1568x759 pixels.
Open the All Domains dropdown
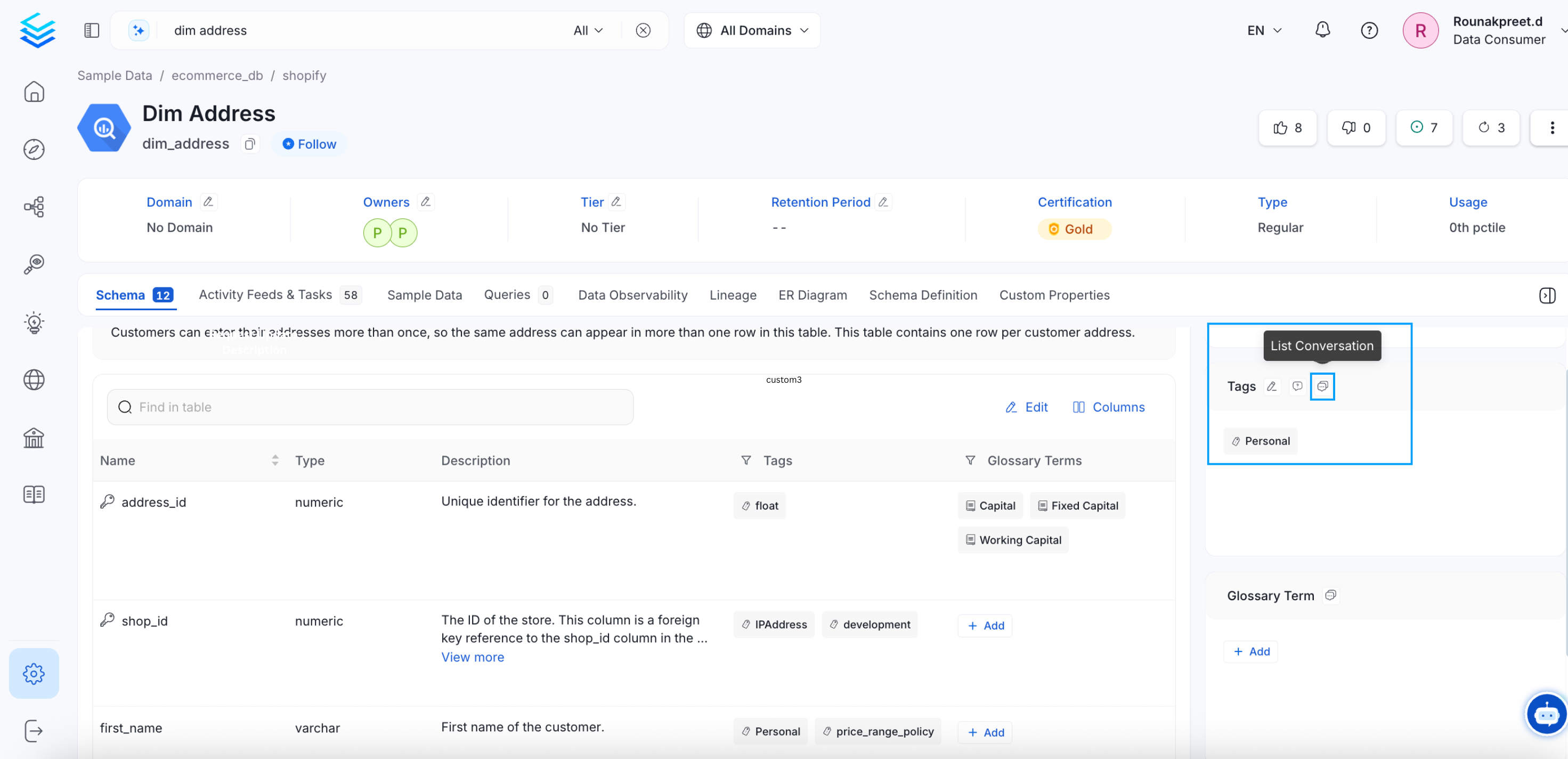[x=752, y=30]
